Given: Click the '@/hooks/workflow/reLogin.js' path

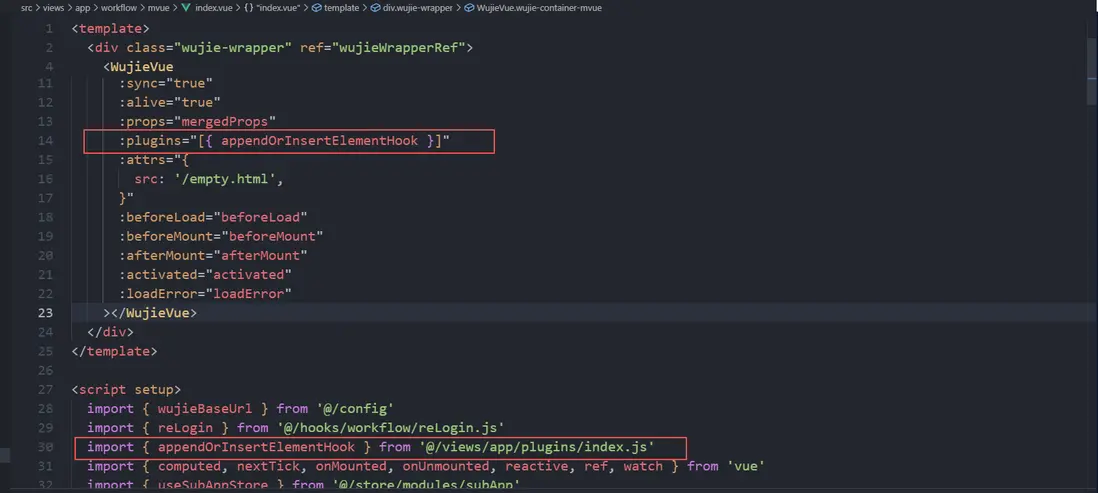Looking at the screenshot, I should (x=391, y=427).
